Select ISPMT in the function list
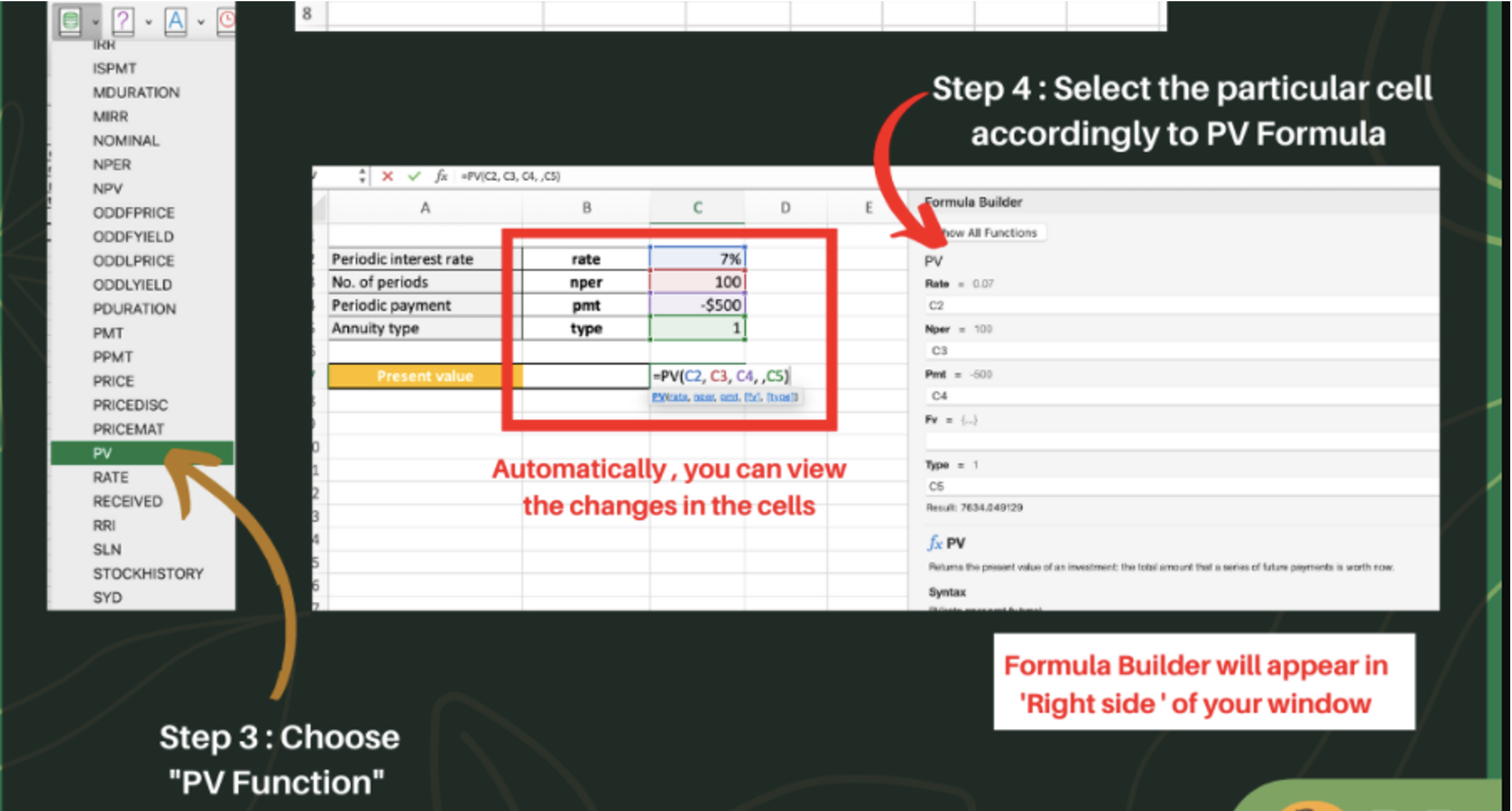 click(x=115, y=68)
